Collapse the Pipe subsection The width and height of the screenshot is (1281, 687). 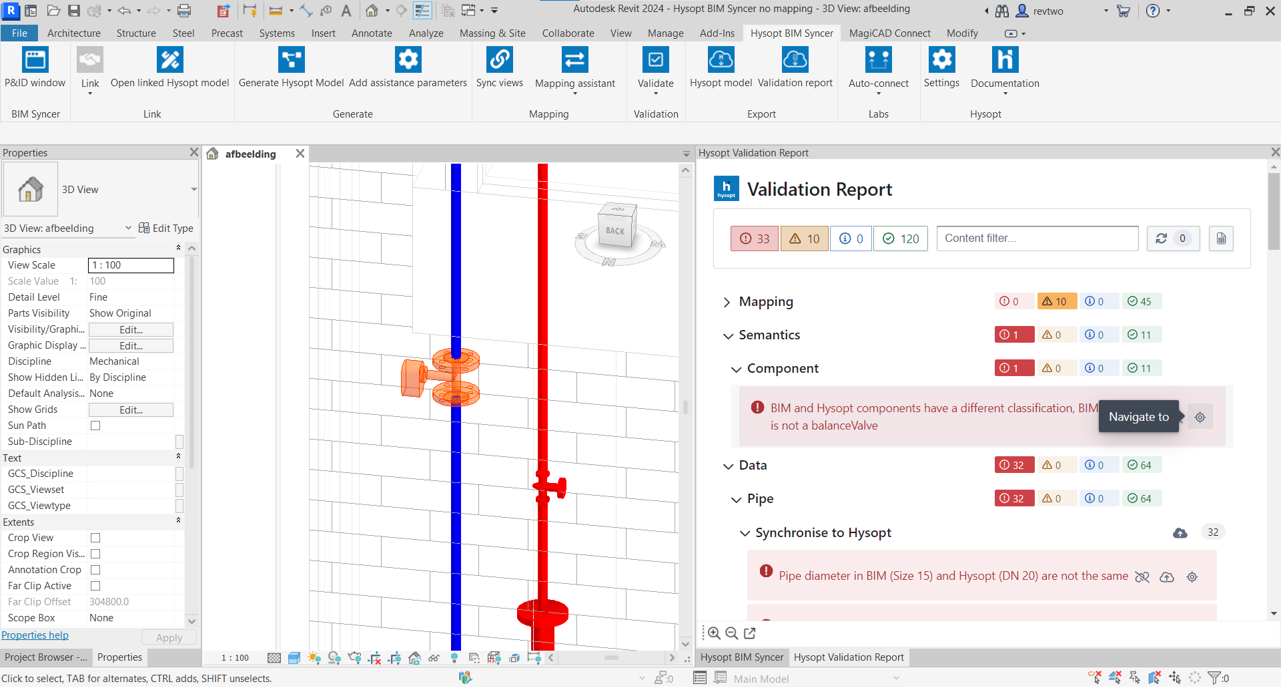click(736, 499)
